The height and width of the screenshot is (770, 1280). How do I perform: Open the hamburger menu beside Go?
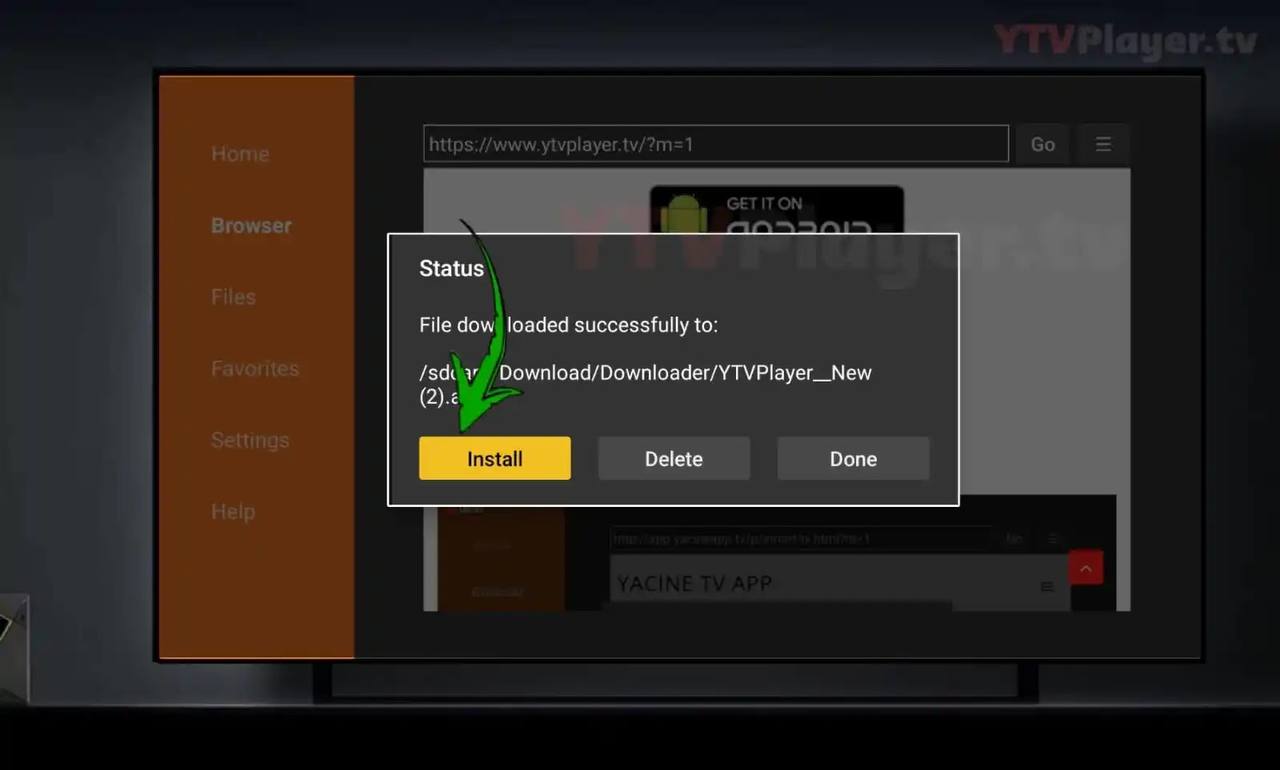pos(1103,145)
